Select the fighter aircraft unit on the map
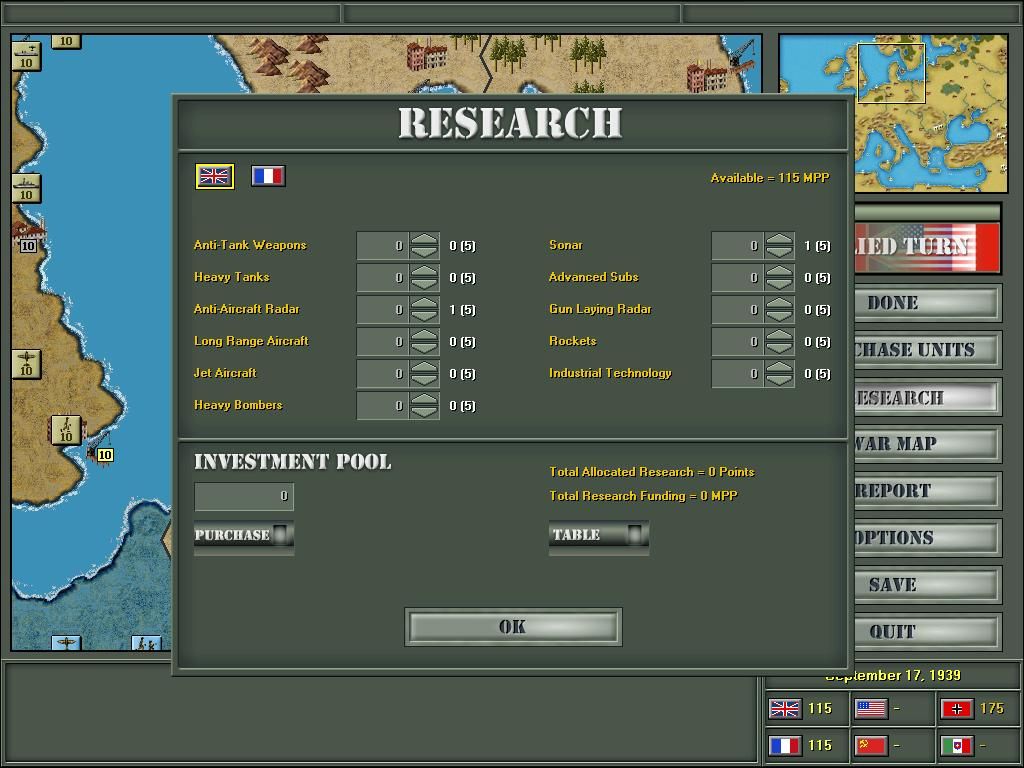The height and width of the screenshot is (768, 1024). pos(26,366)
